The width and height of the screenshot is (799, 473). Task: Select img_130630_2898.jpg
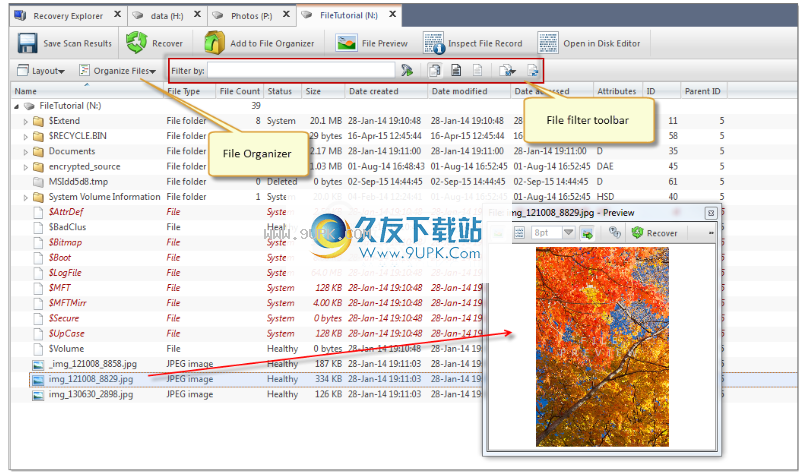click(x=91, y=395)
